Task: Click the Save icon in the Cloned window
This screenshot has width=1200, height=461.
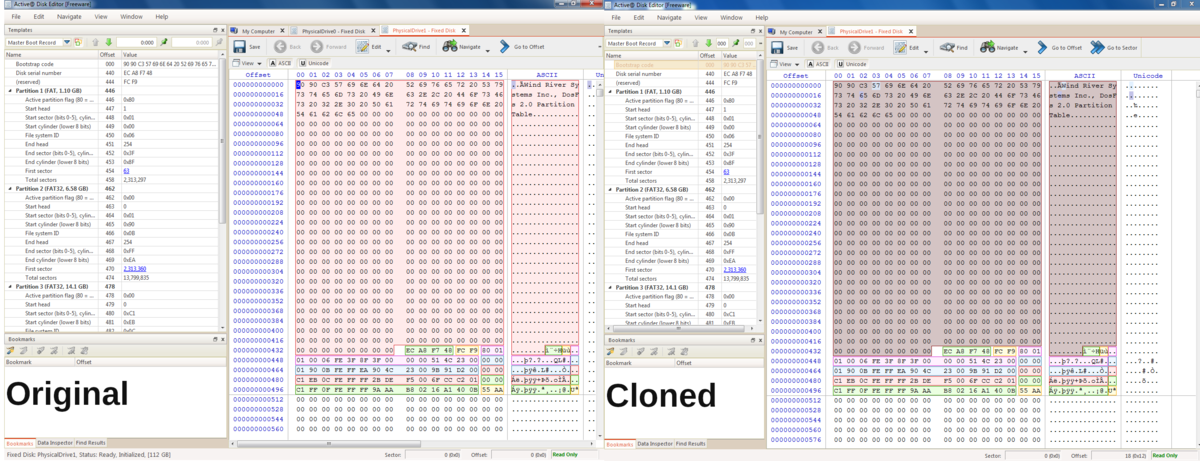Action: pos(777,47)
